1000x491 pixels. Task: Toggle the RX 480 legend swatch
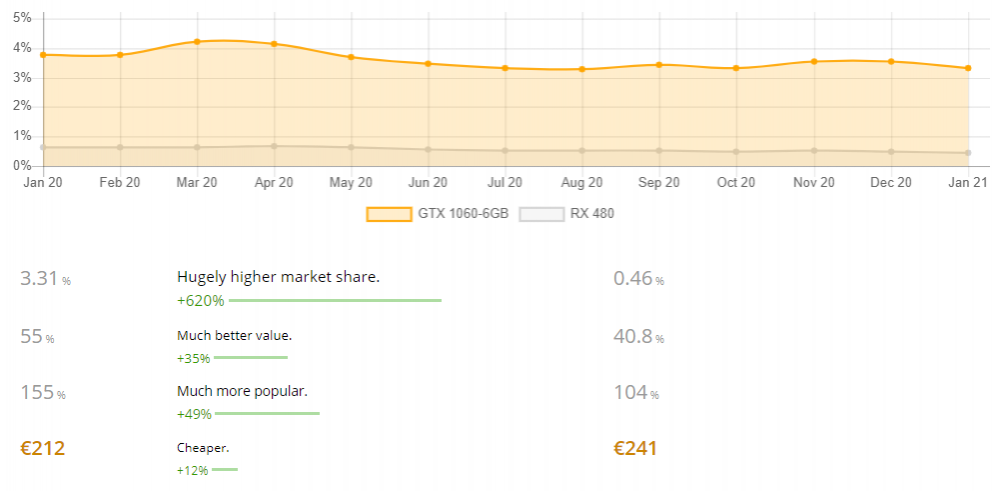coord(542,214)
